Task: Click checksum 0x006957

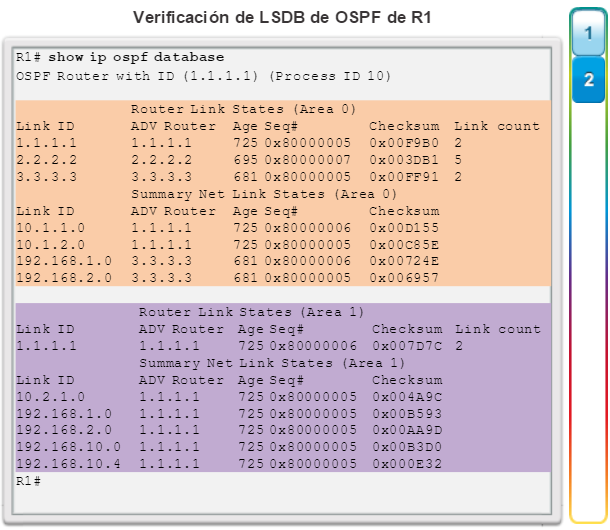Action: 404,278
